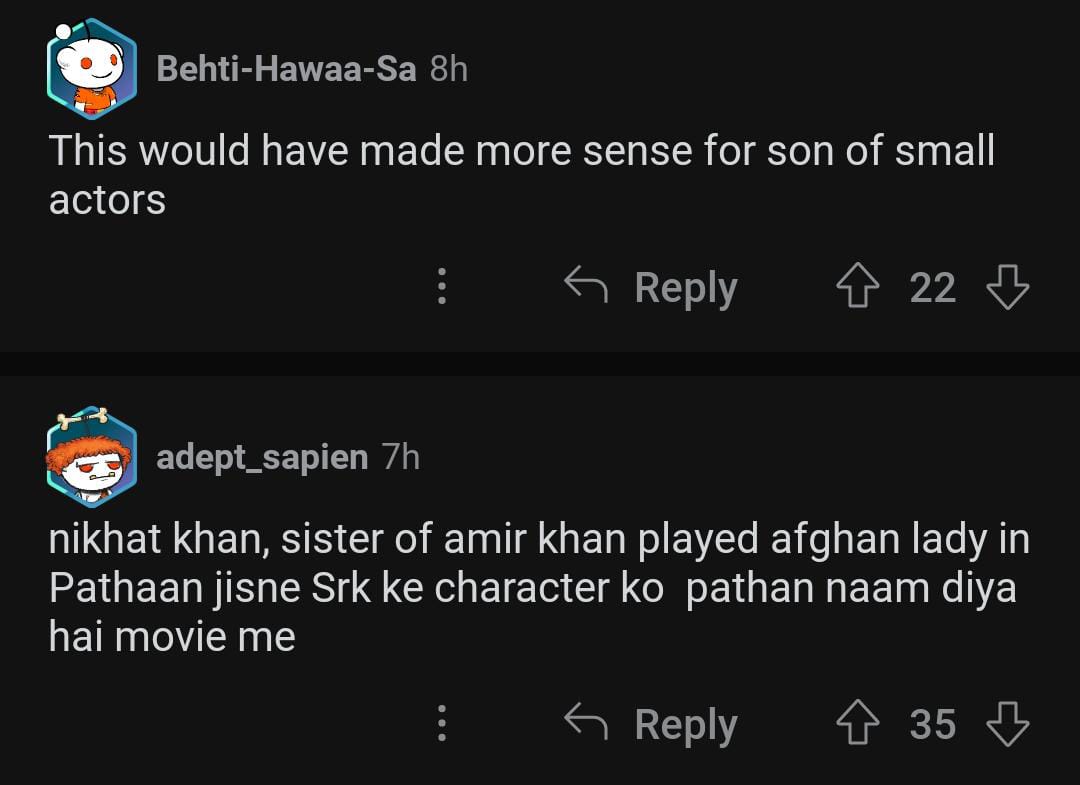The image size is (1080, 785).
Task: Visit Behti-Hawaa-Sa username profile link
Action: point(286,69)
